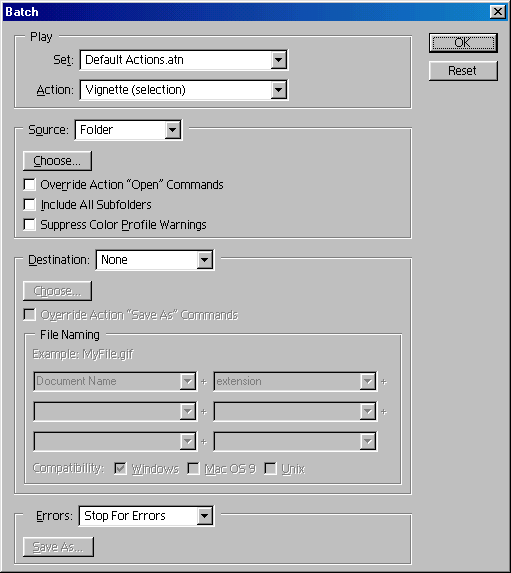511x573 pixels.
Task: Open the Action dropdown showing Vignette (selection)
Action: pyautogui.click(x=183, y=90)
